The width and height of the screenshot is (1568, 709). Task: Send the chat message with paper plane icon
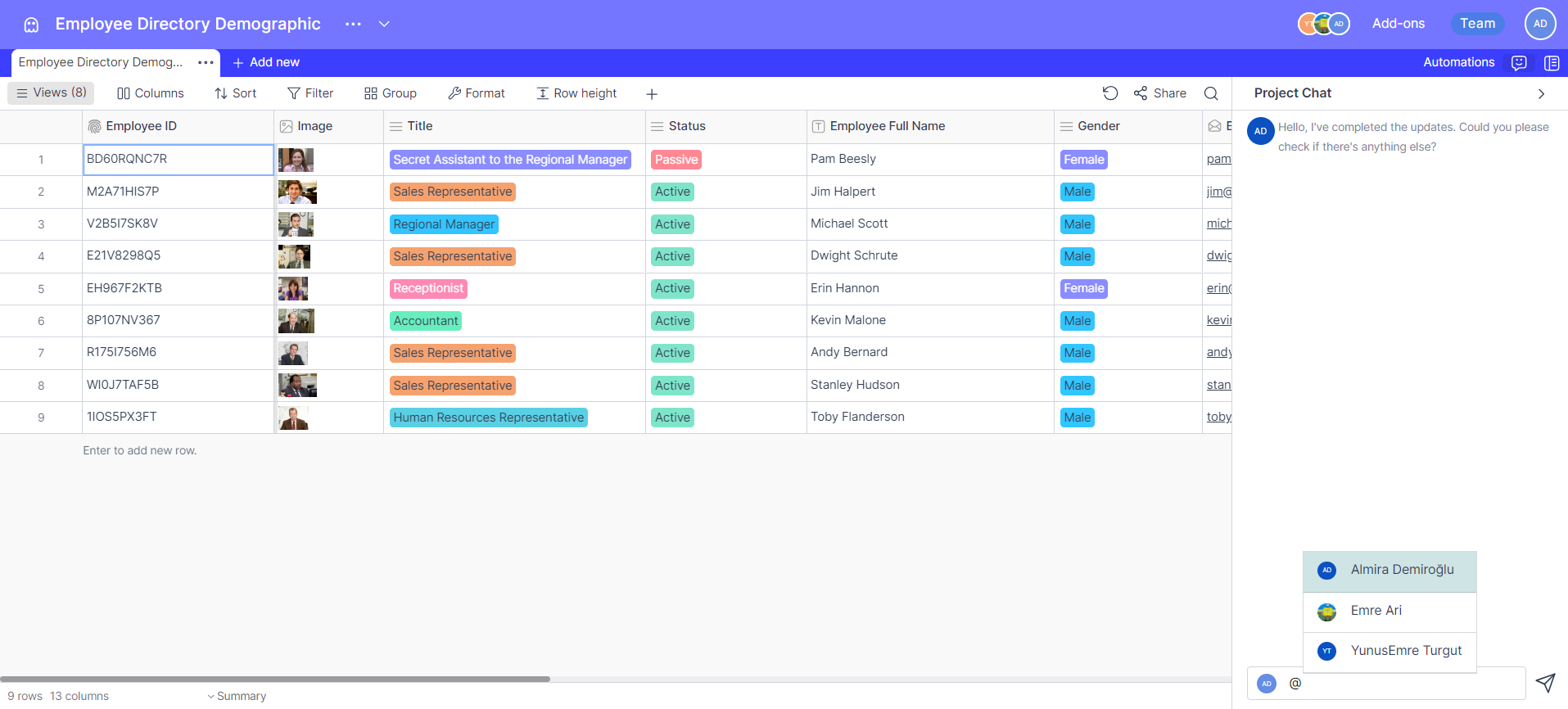click(x=1544, y=683)
